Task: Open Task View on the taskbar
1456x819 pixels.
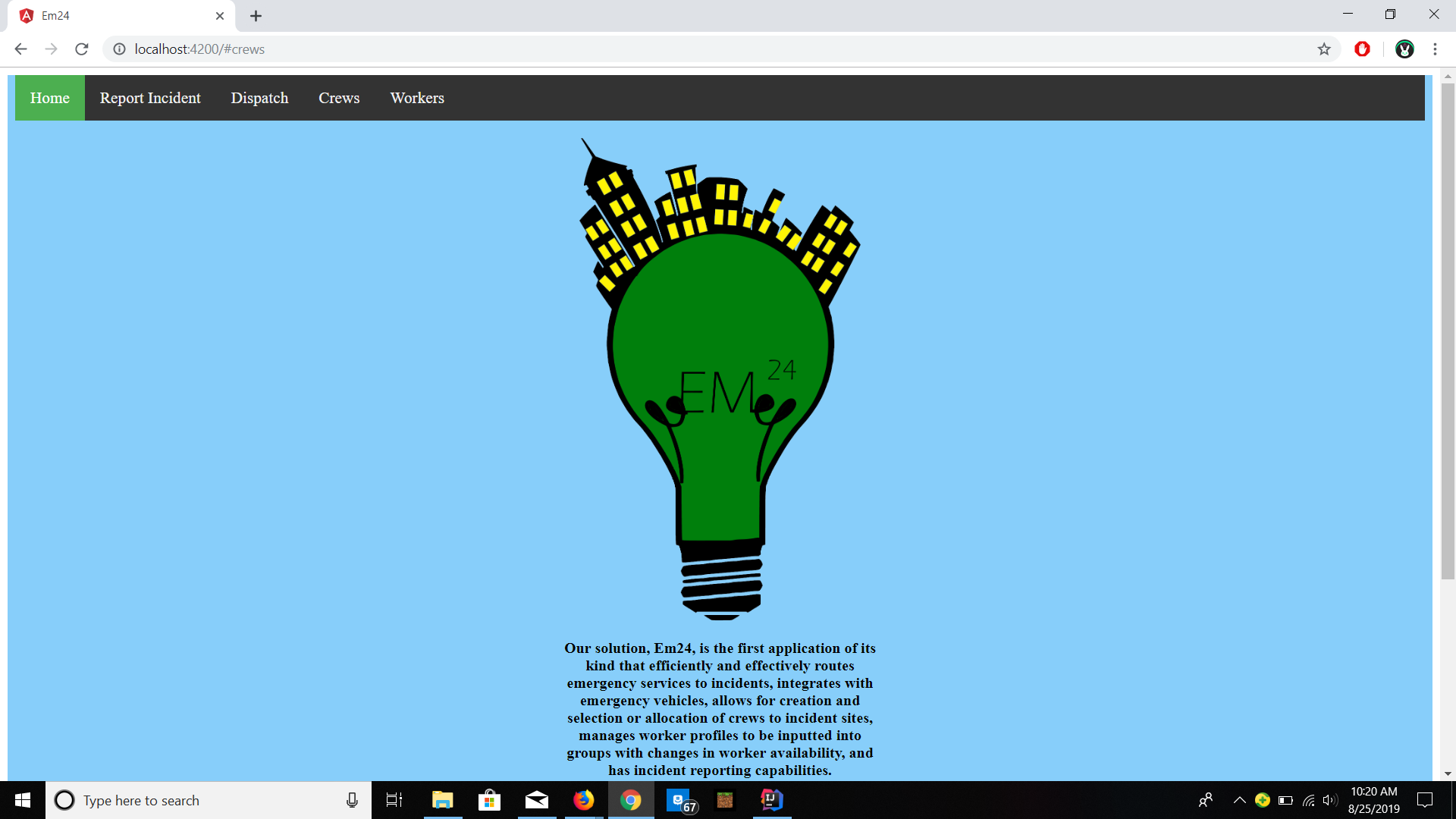Action: [394, 800]
